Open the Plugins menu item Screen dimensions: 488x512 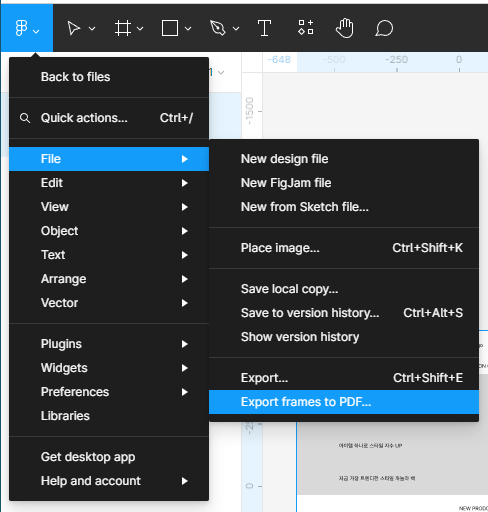[x=109, y=344]
